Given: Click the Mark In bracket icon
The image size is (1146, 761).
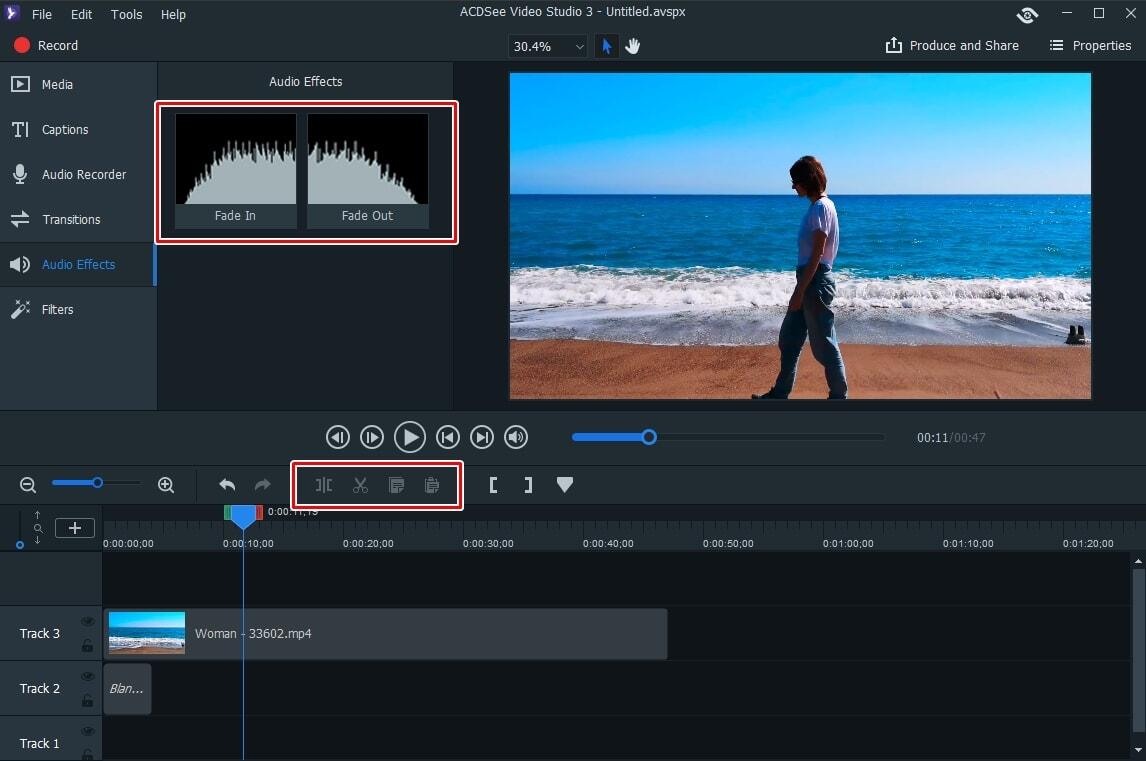Looking at the screenshot, I should pyautogui.click(x=493, y=485).
